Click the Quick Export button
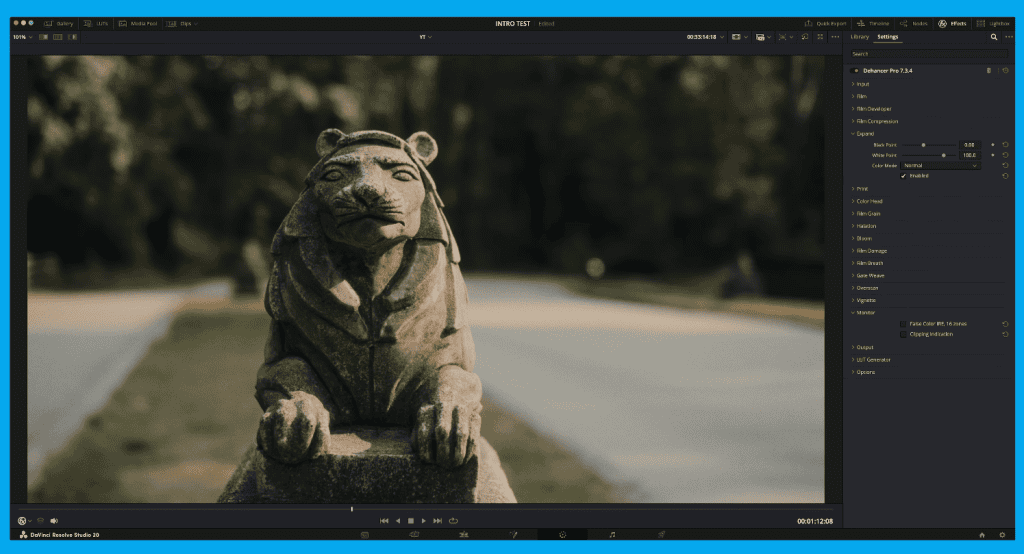 pos(826,22)
